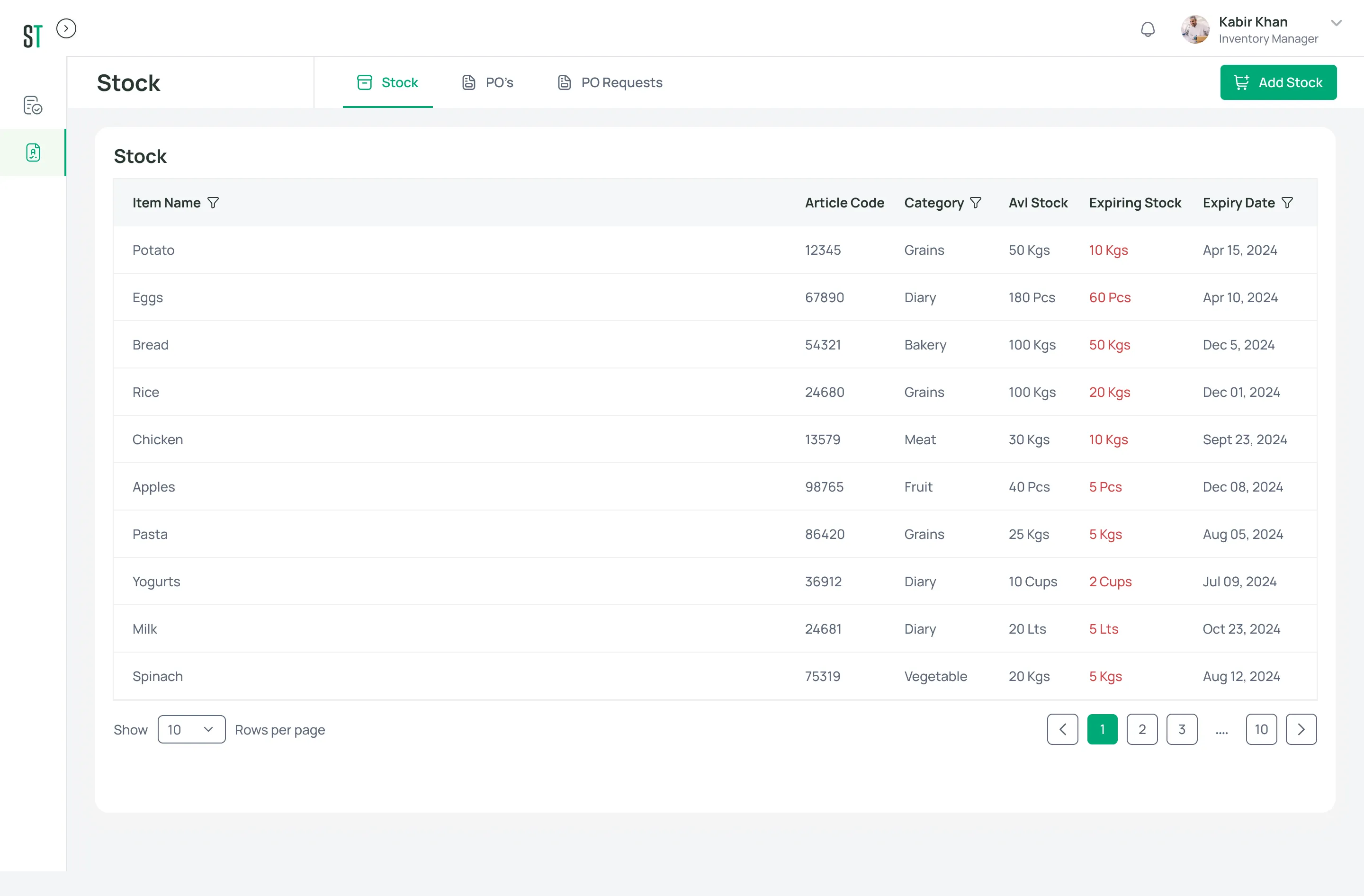Click the Spinach item name
The height and width of the screenshot is (896, 1364).
pyautogui.click(x=158, y=677)
